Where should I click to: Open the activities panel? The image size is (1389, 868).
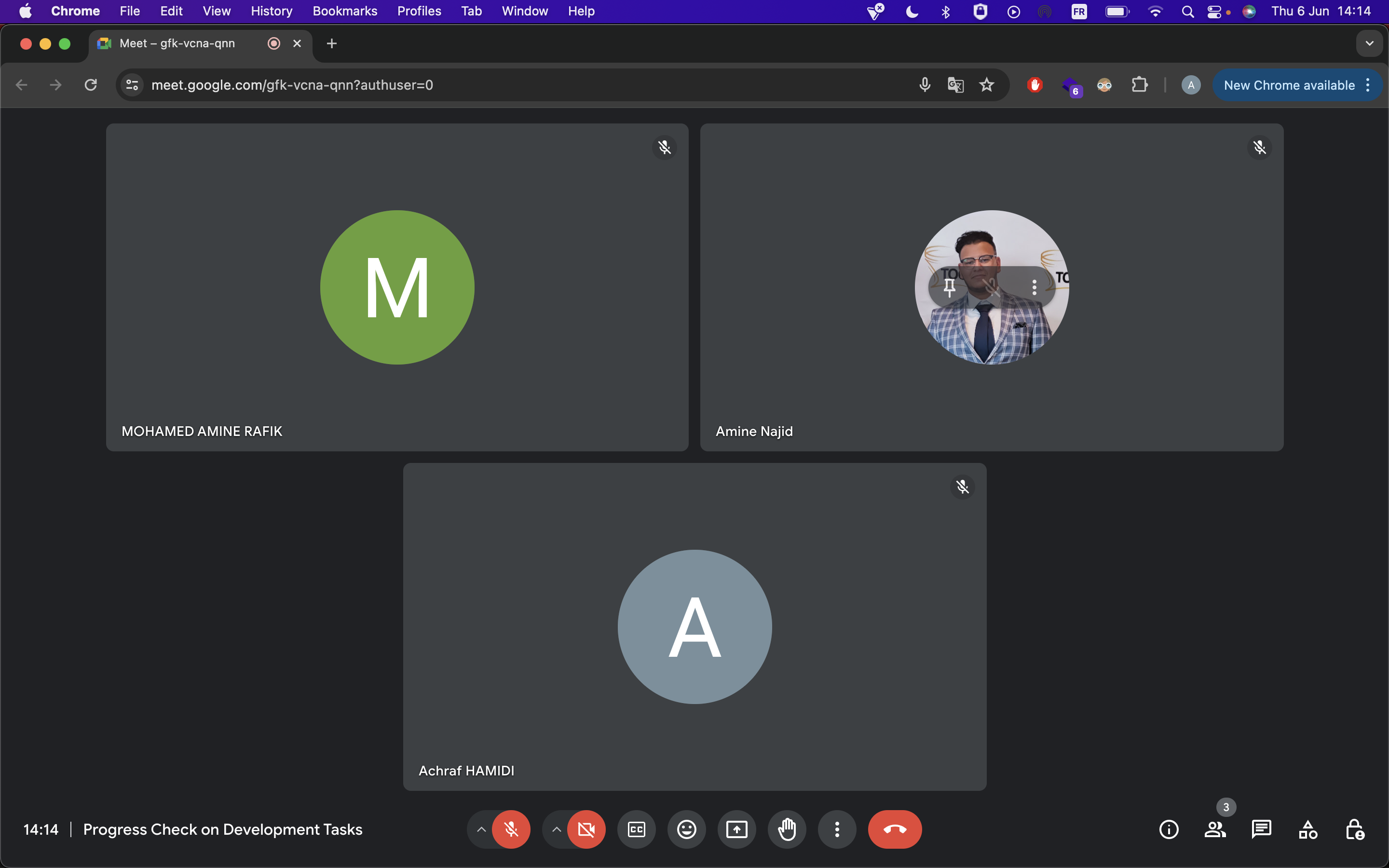[1307, 829]
